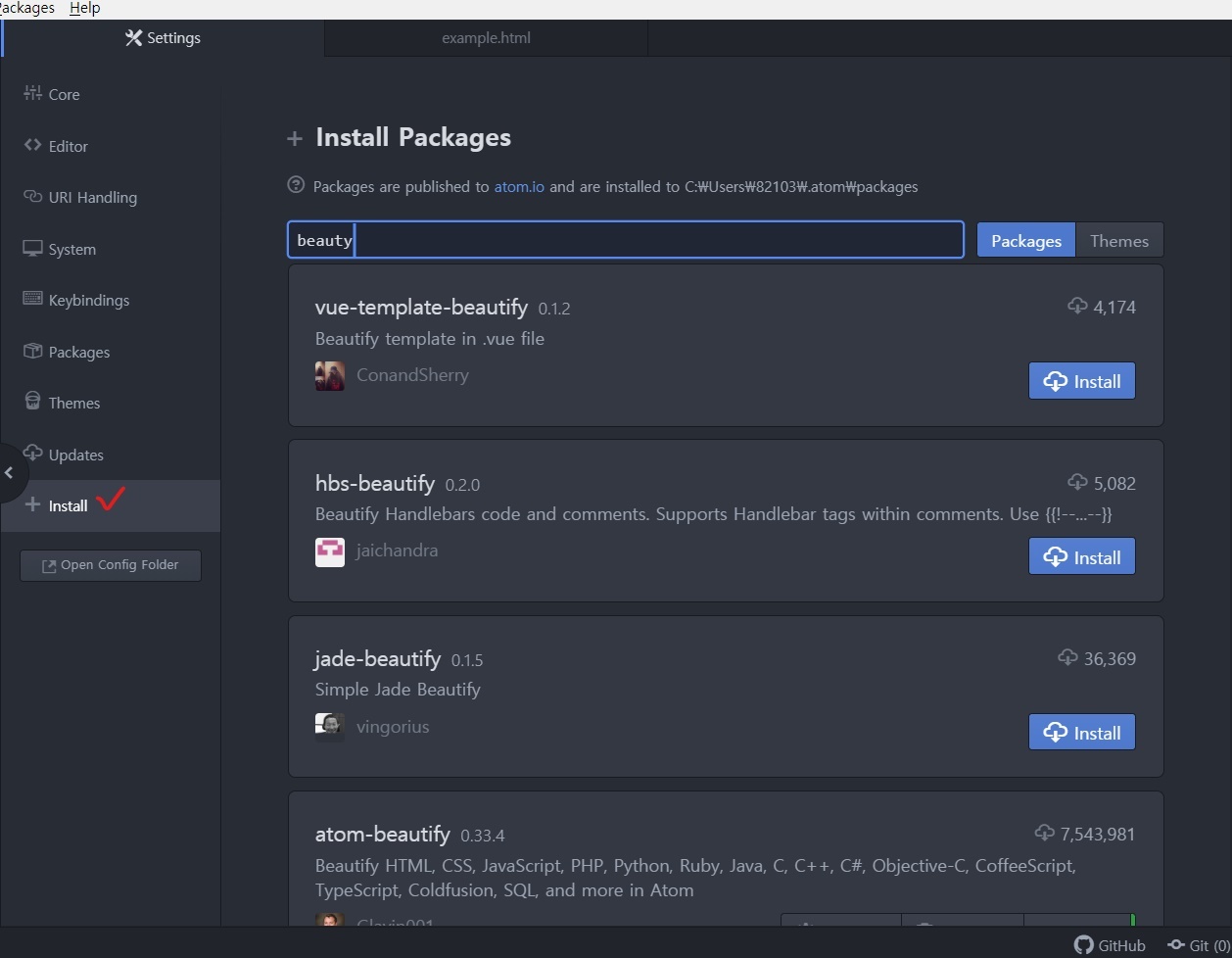The image size is (1232, 958).
Task: Click the Packages box icon
Action: 33,351
